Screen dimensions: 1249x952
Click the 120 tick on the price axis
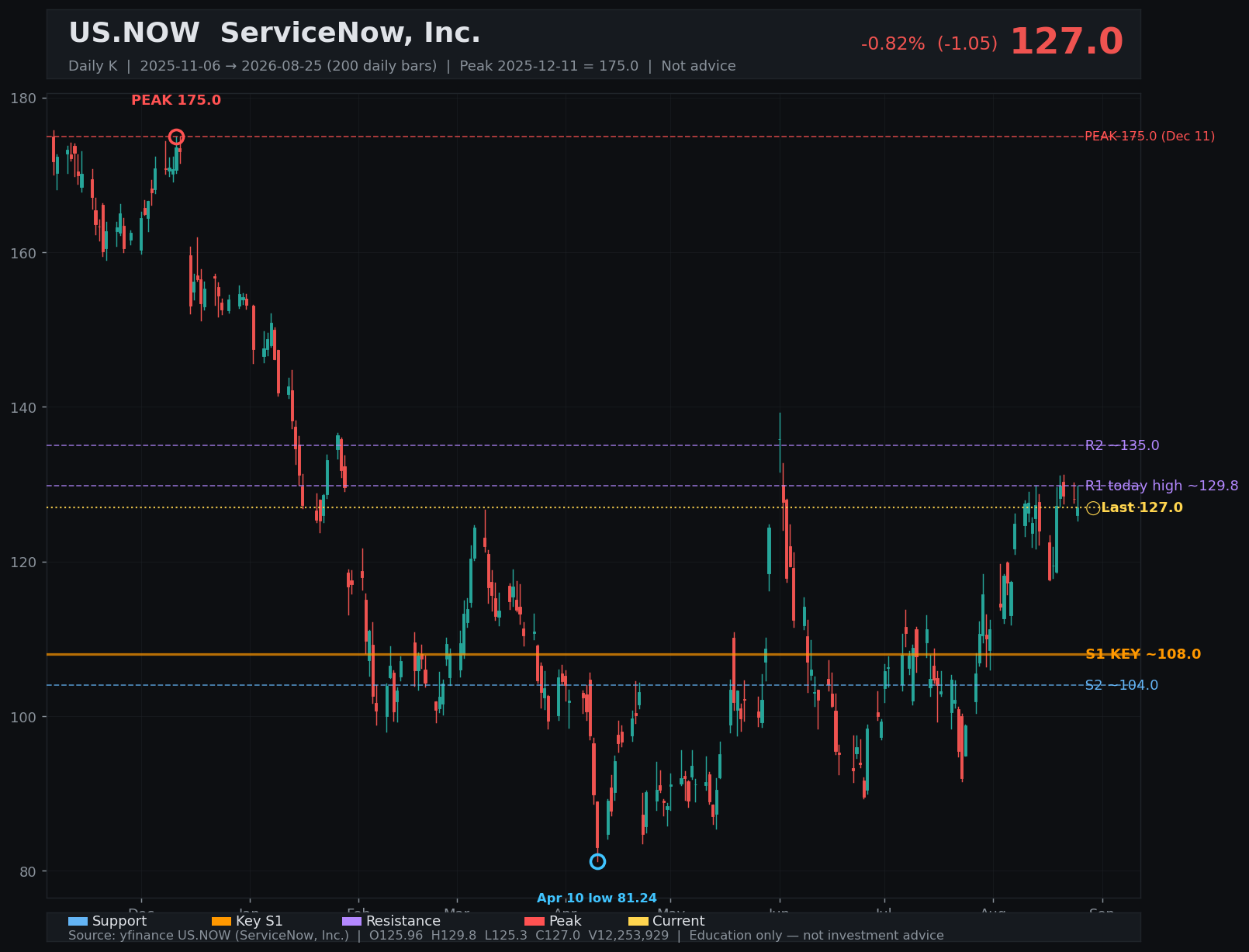pyautogui.click(x=24, y=563)
